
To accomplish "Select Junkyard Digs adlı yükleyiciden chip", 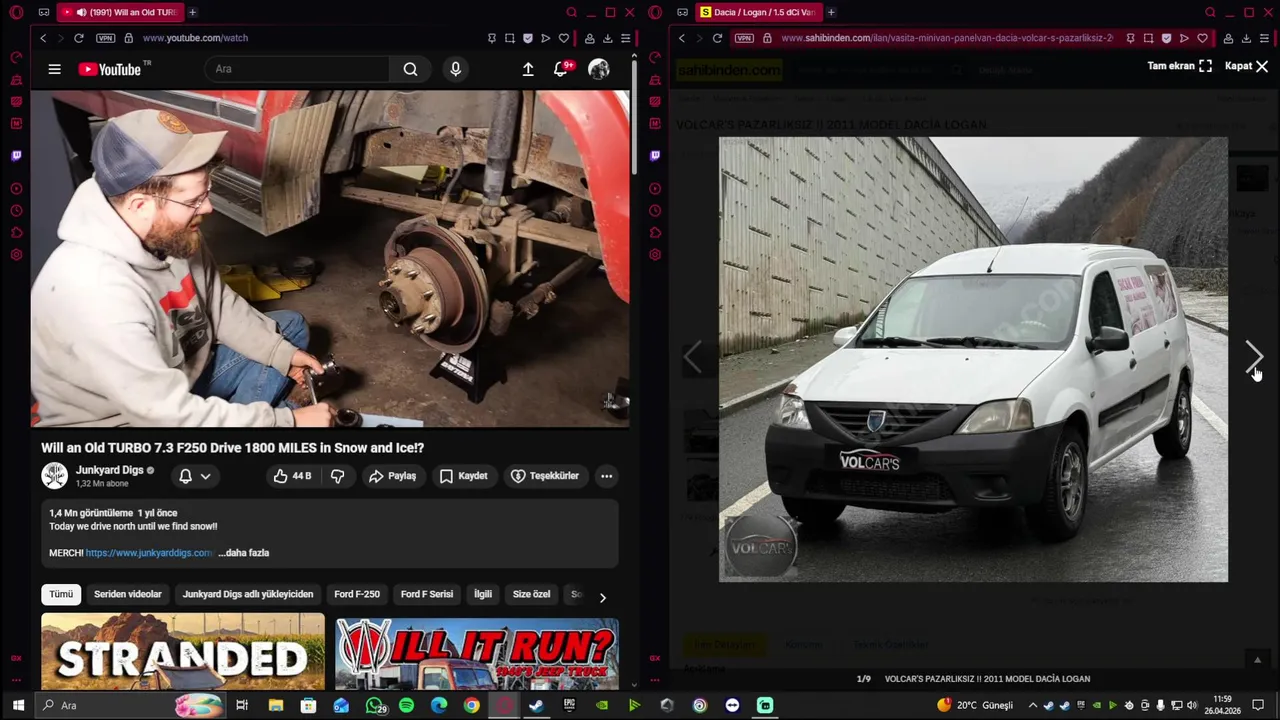I will click(248, 594).
